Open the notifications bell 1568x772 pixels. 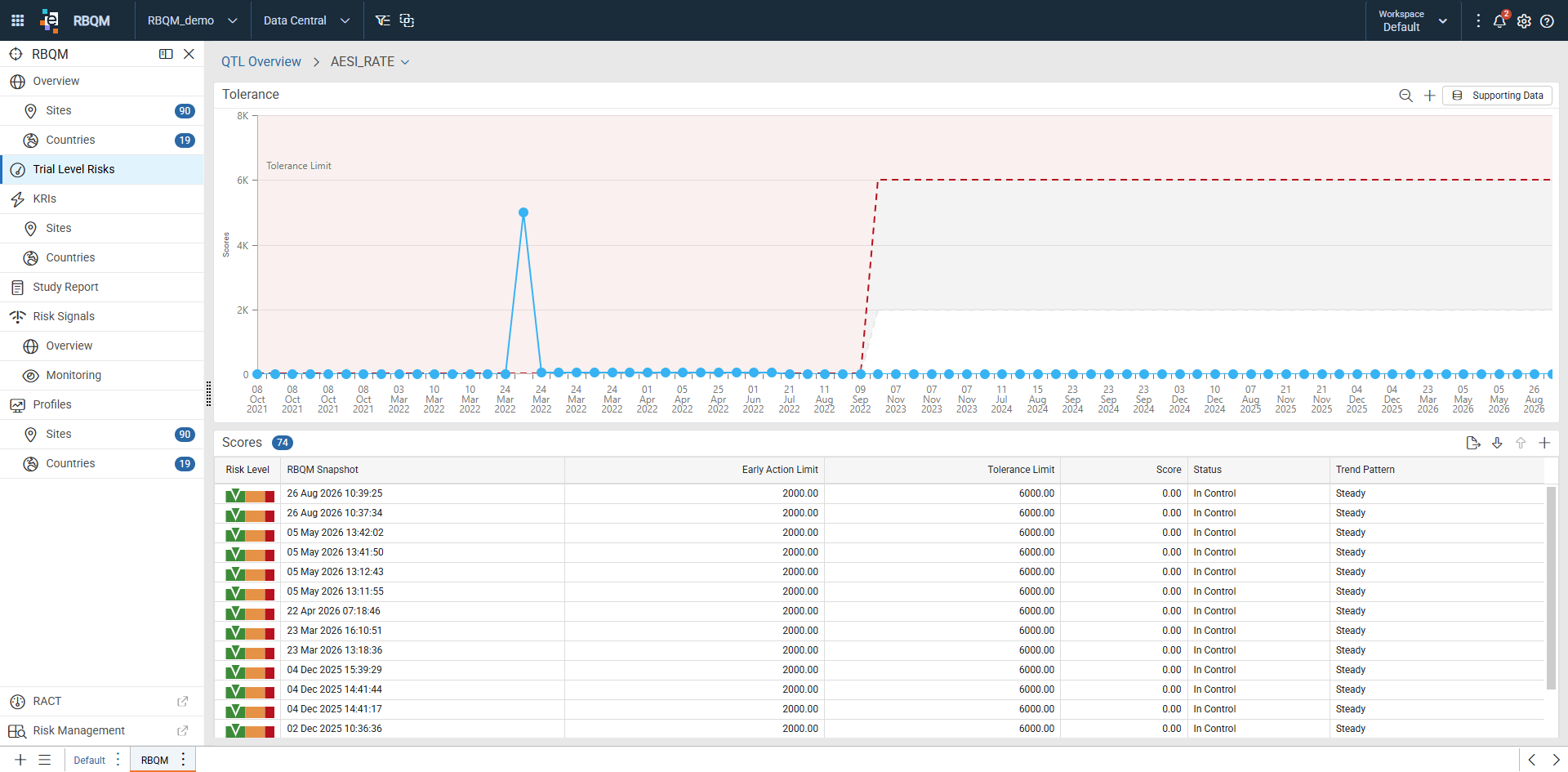(x=1500, y=20)
